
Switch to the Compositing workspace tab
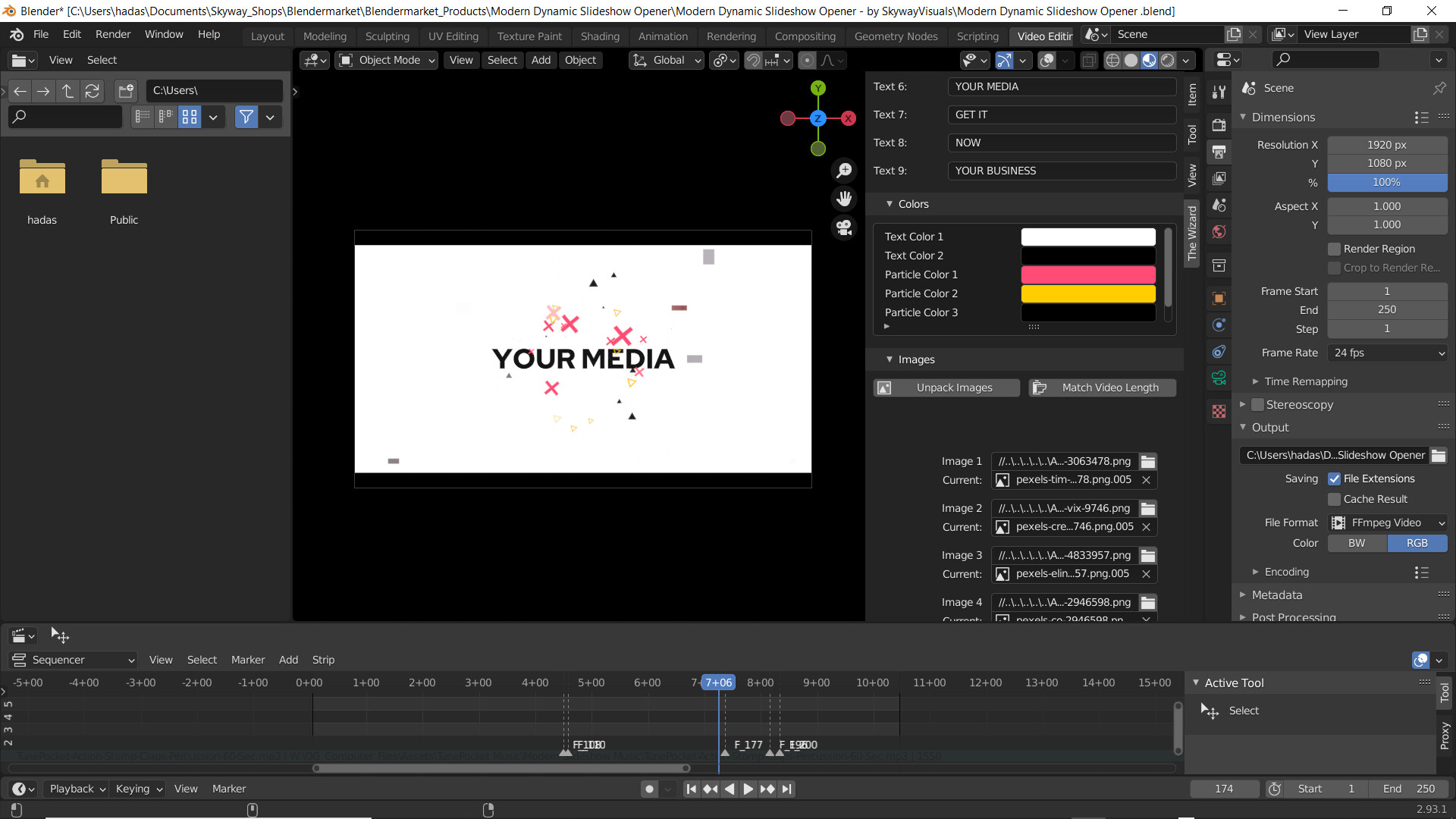pos(805,36)
